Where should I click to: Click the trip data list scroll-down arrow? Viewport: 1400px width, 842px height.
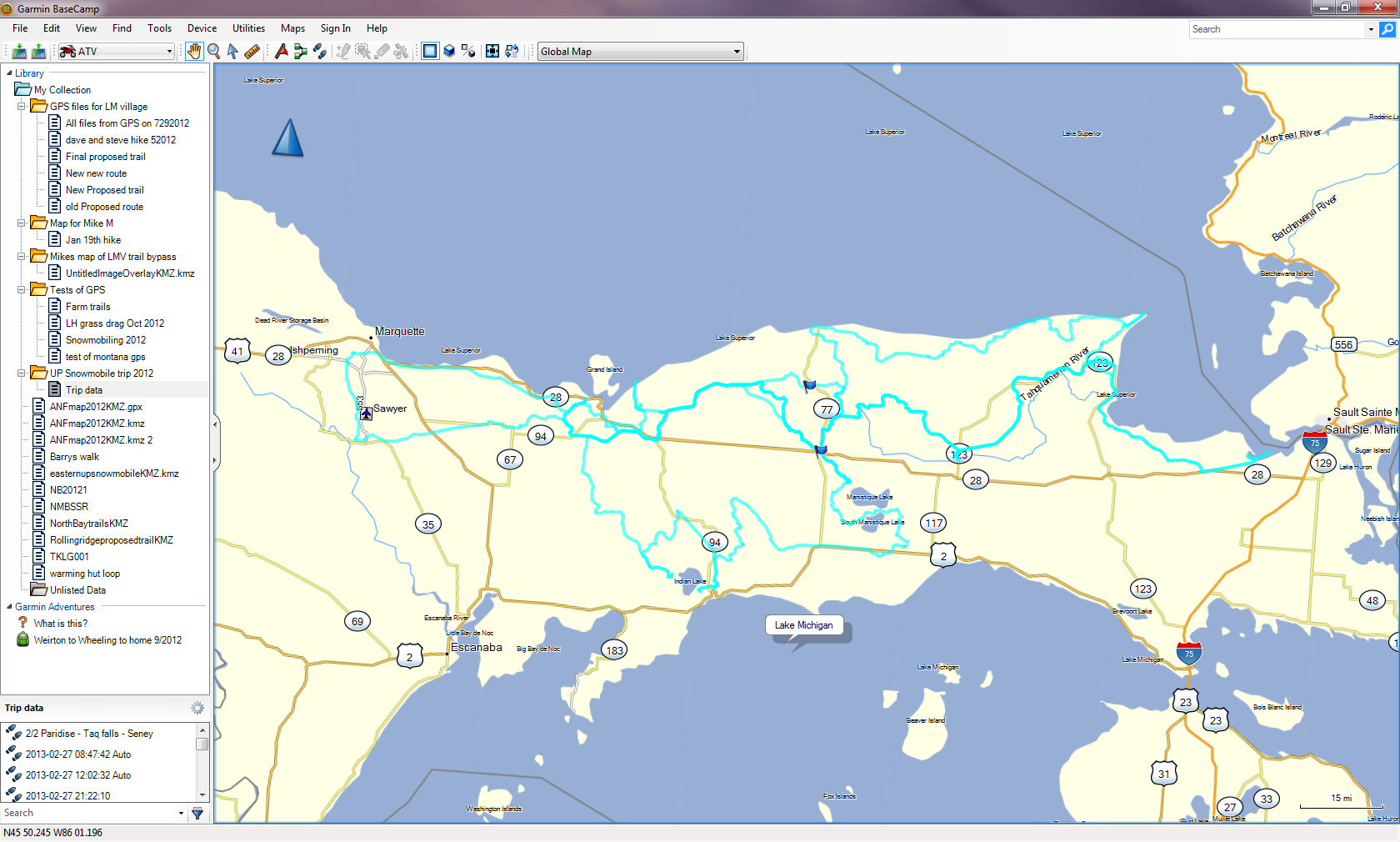[x=202, y=795]
